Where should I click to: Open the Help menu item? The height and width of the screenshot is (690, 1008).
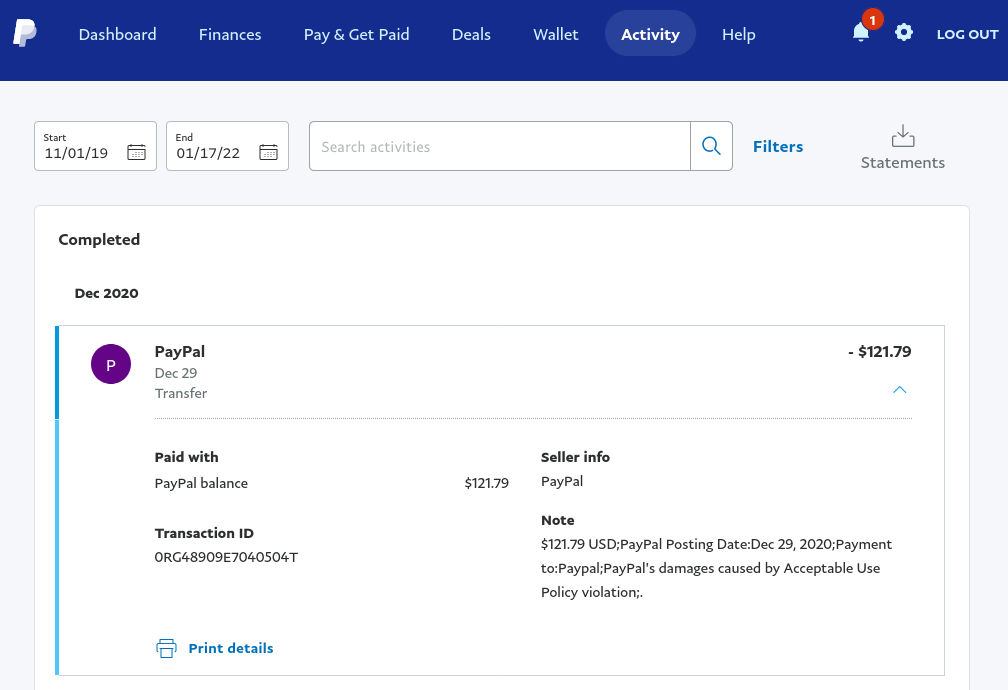[738, 34]
